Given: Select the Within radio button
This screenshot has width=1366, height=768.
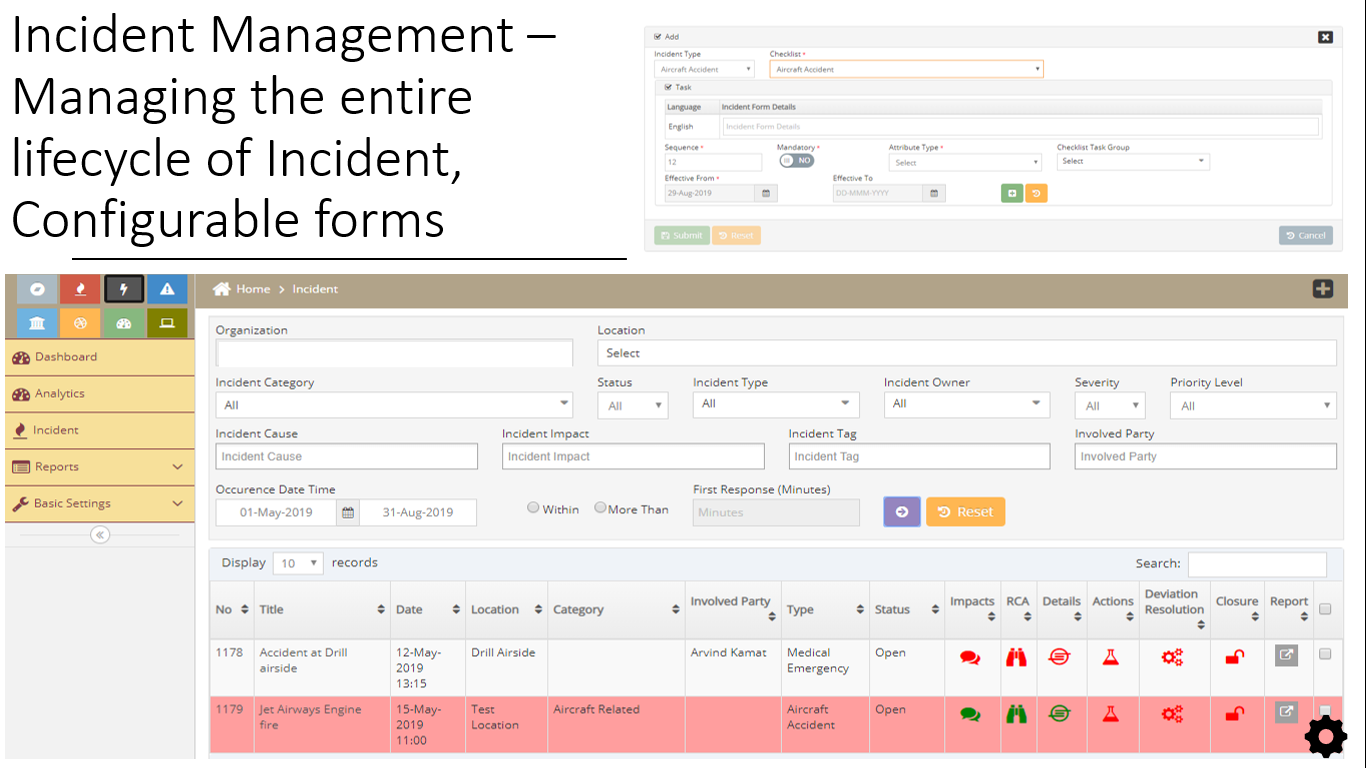Looking at the screenshot, I should (x=533, y=508).
